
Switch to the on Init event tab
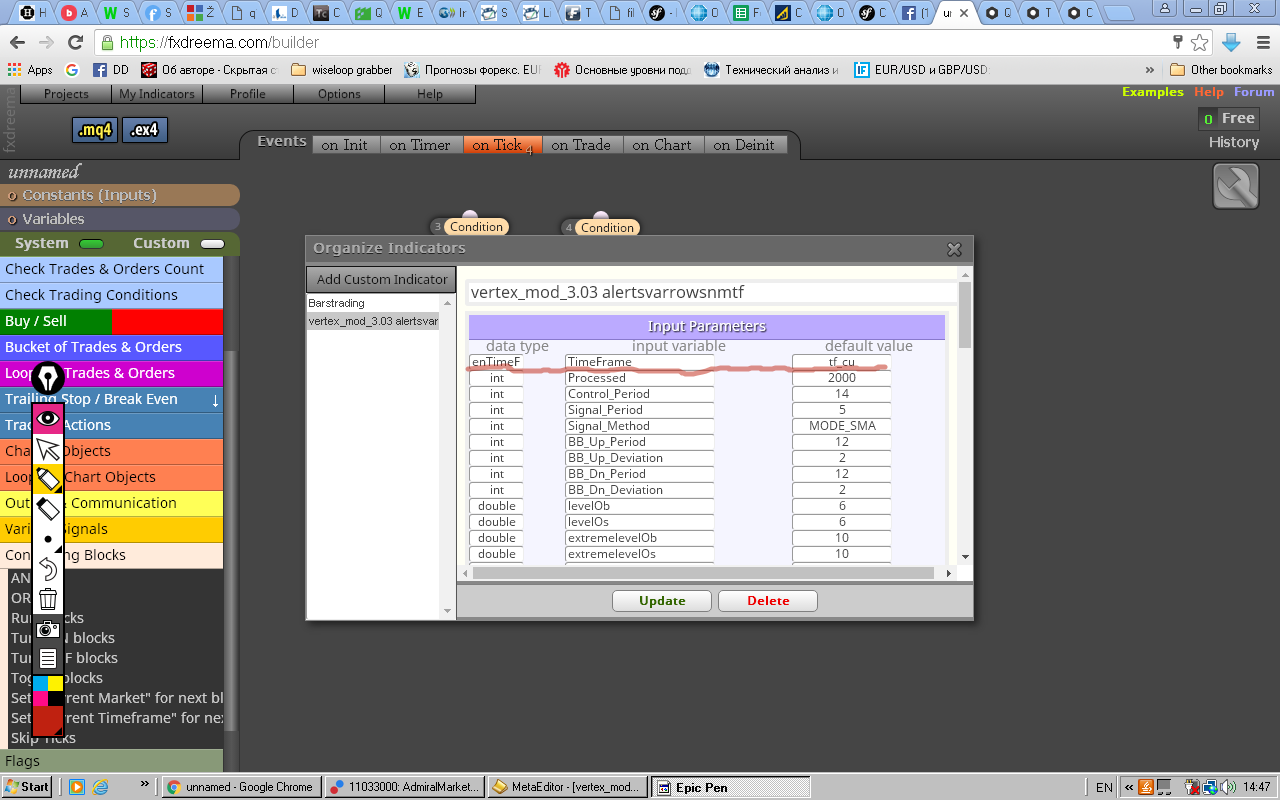(344, 145)
